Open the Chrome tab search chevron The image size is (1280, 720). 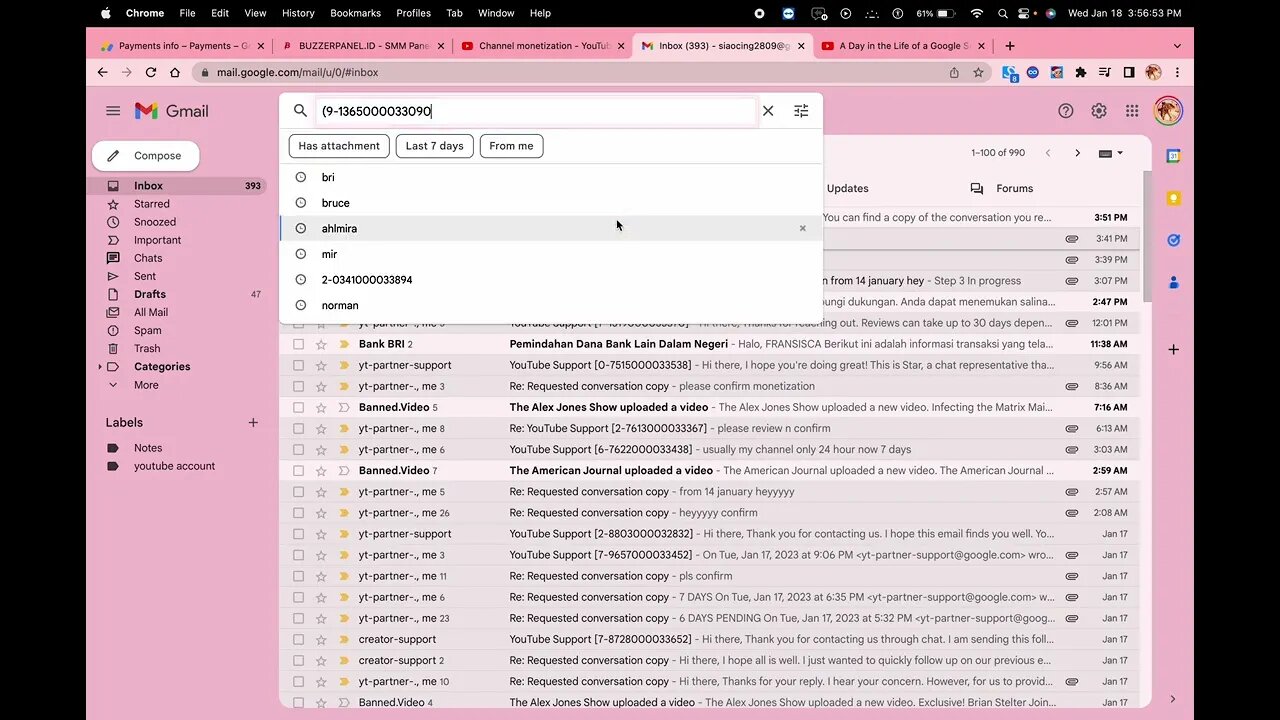1177,46
